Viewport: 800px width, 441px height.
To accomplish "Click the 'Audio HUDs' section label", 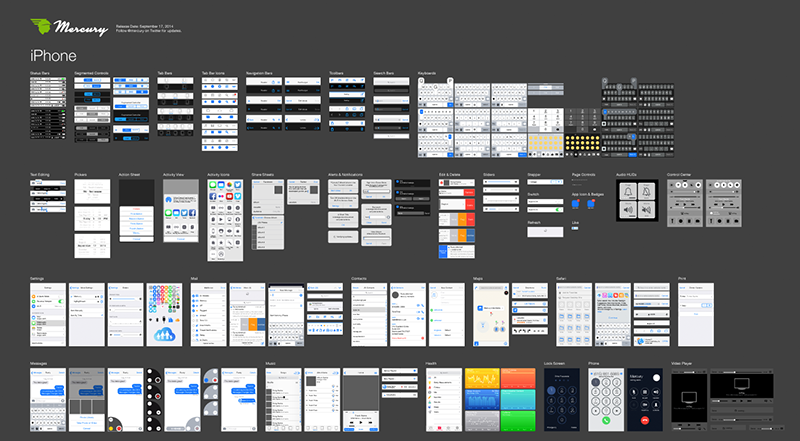I will [626, 175].
